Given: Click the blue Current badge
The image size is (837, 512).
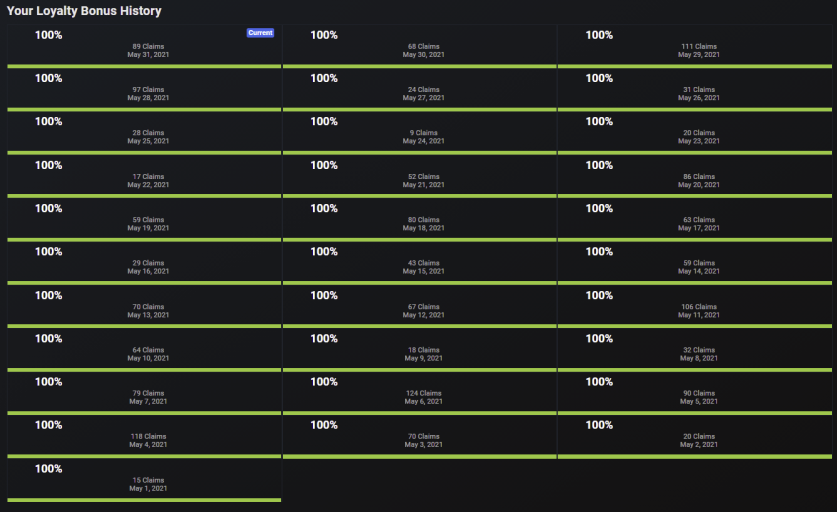Looking at the screenshot, I should pos(260,33).
